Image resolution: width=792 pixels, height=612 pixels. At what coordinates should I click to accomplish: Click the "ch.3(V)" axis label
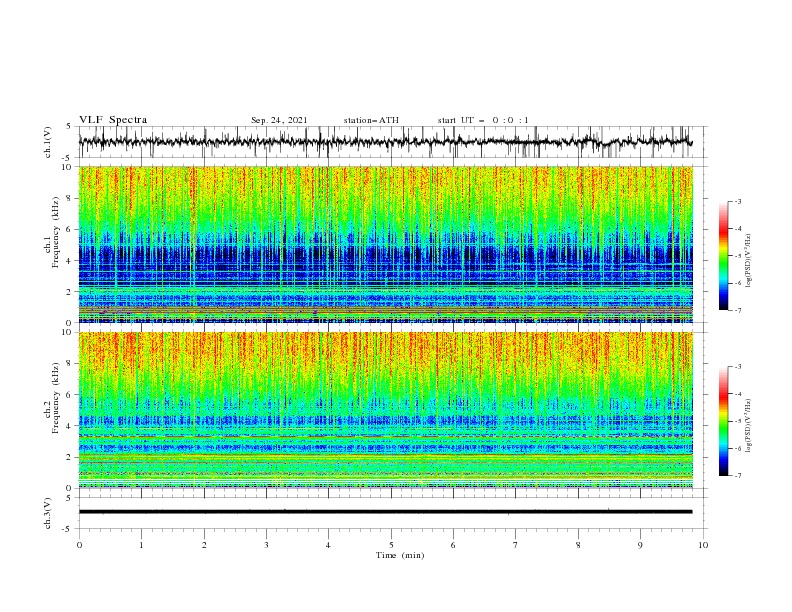48,513
